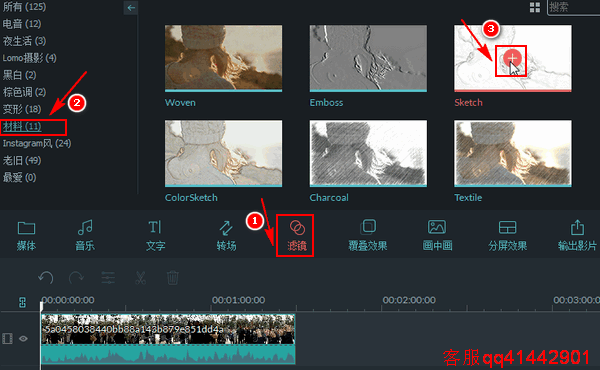Select category 所有 (125)
This screenshot has height=370, width=600.
tap(24, 7)
